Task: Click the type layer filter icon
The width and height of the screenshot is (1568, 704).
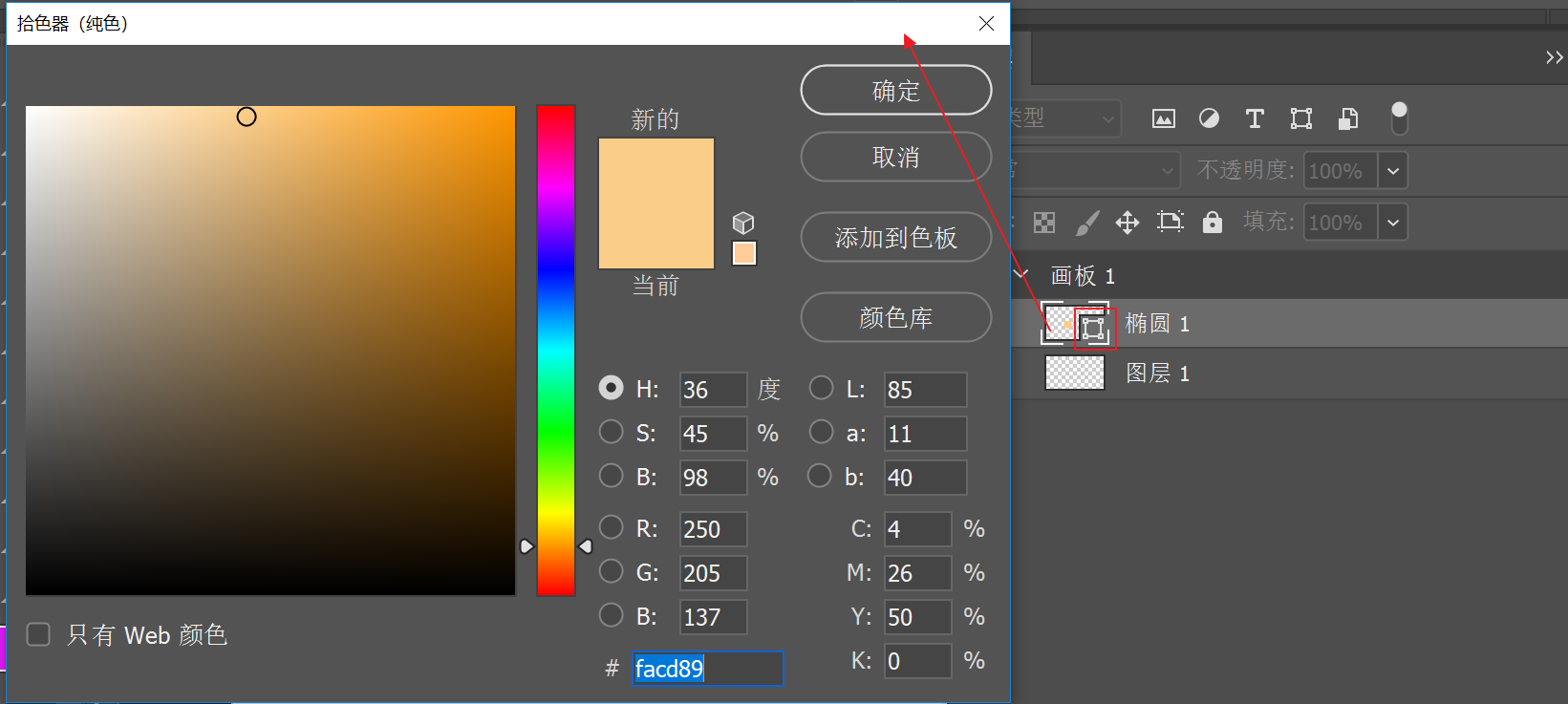Action: (1255, 118)
